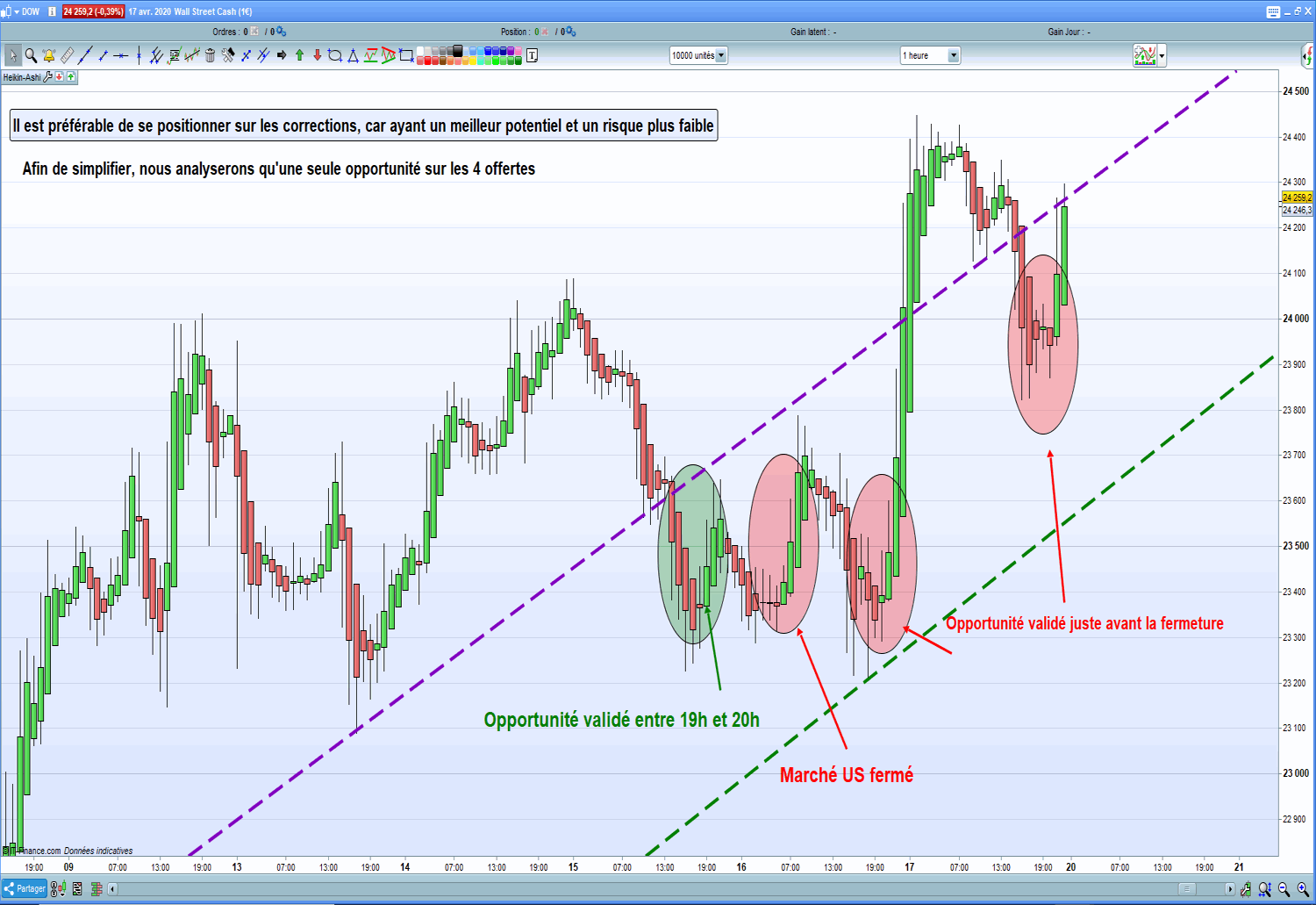Click the Partager share button
Image resolution: width=1316 pixels, height=905 pixels.
click(x=25, y=888)
